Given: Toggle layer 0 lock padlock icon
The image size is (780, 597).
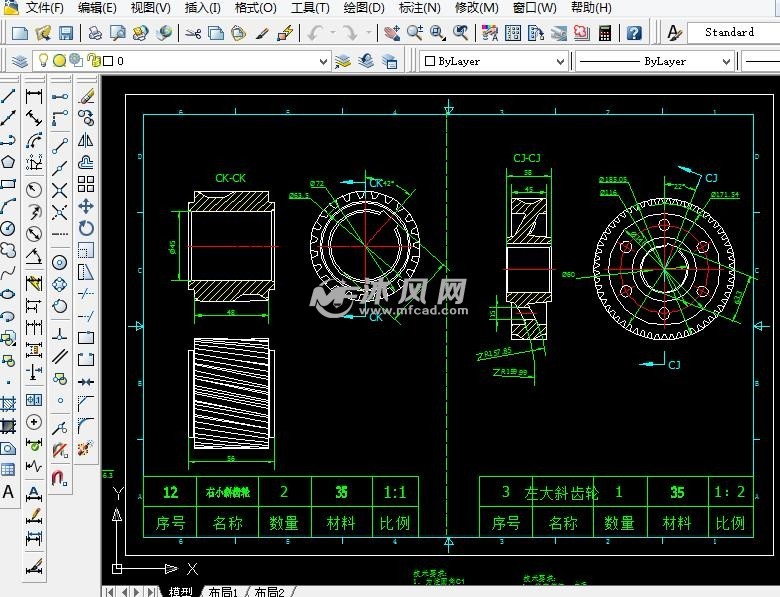Looking at the screenshot, I should (x=93, y=61).
